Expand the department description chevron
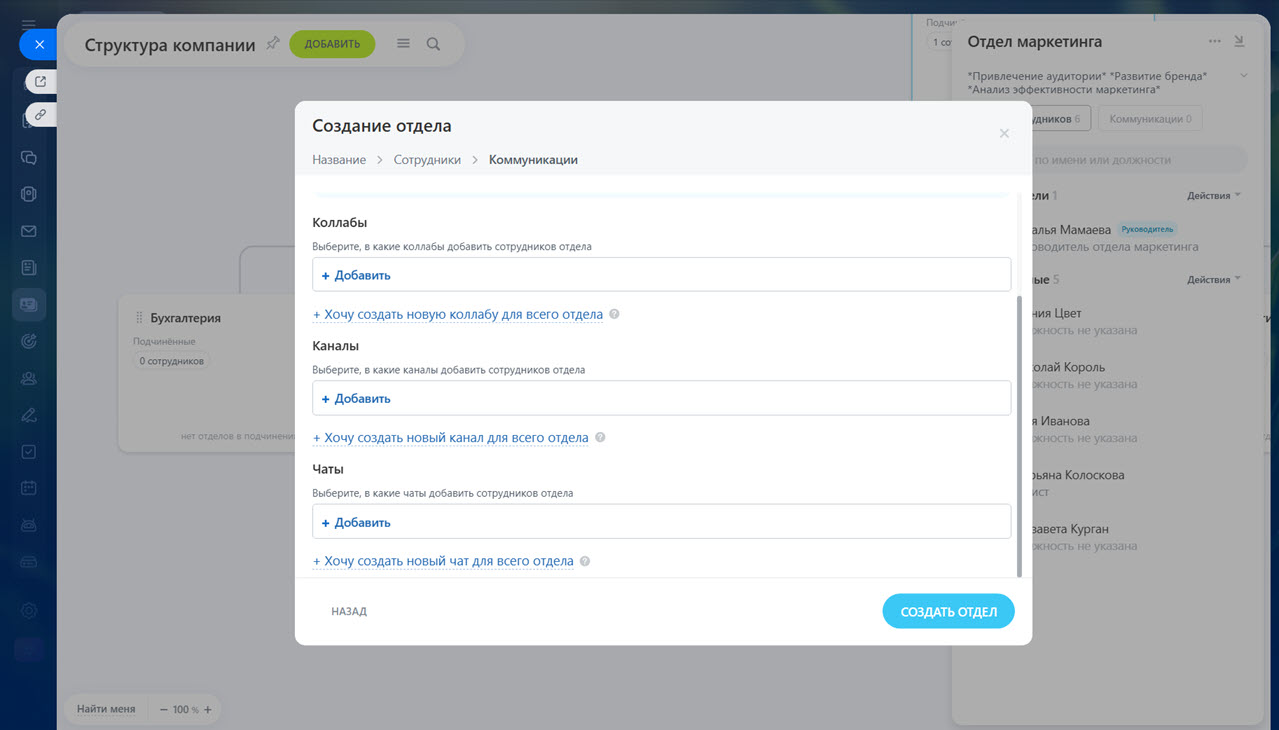Image resolution: width=1279 pixels, height=730 pixels. (1243, 76)
